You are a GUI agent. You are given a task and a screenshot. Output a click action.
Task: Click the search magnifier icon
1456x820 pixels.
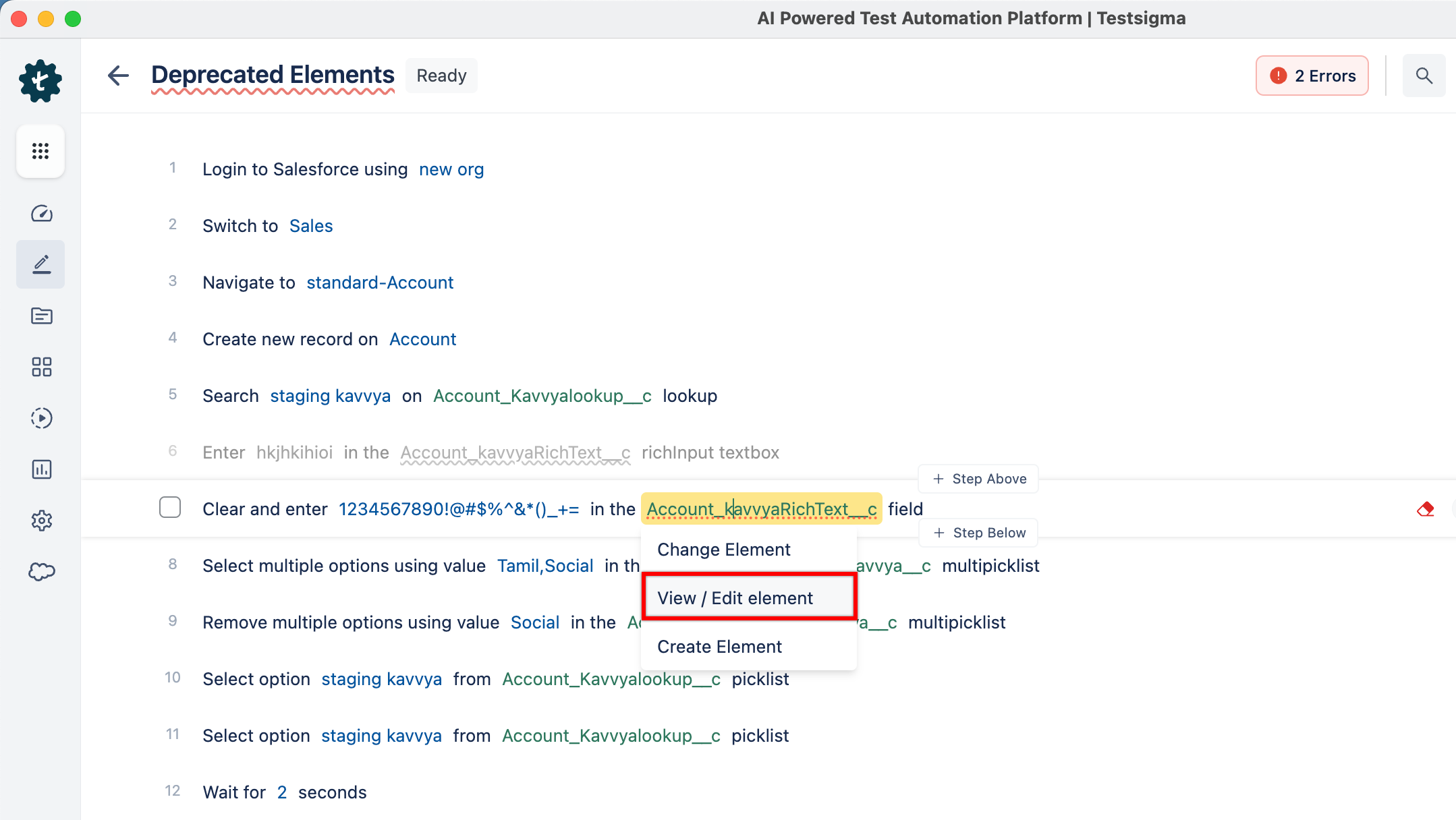[1424, 76]
